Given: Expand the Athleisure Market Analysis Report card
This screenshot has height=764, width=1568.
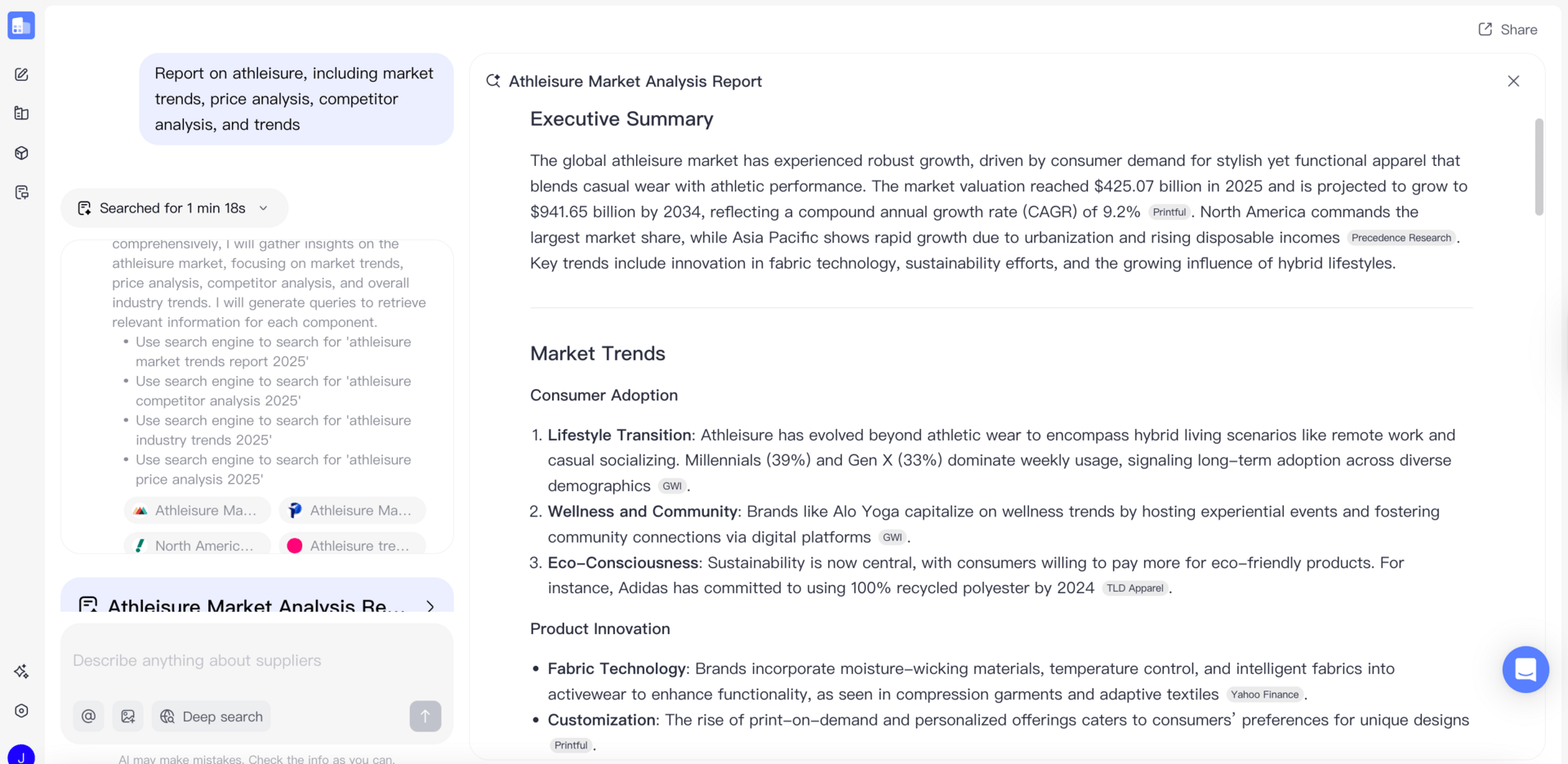Looking at the screenshot, I should click(430, 606).
